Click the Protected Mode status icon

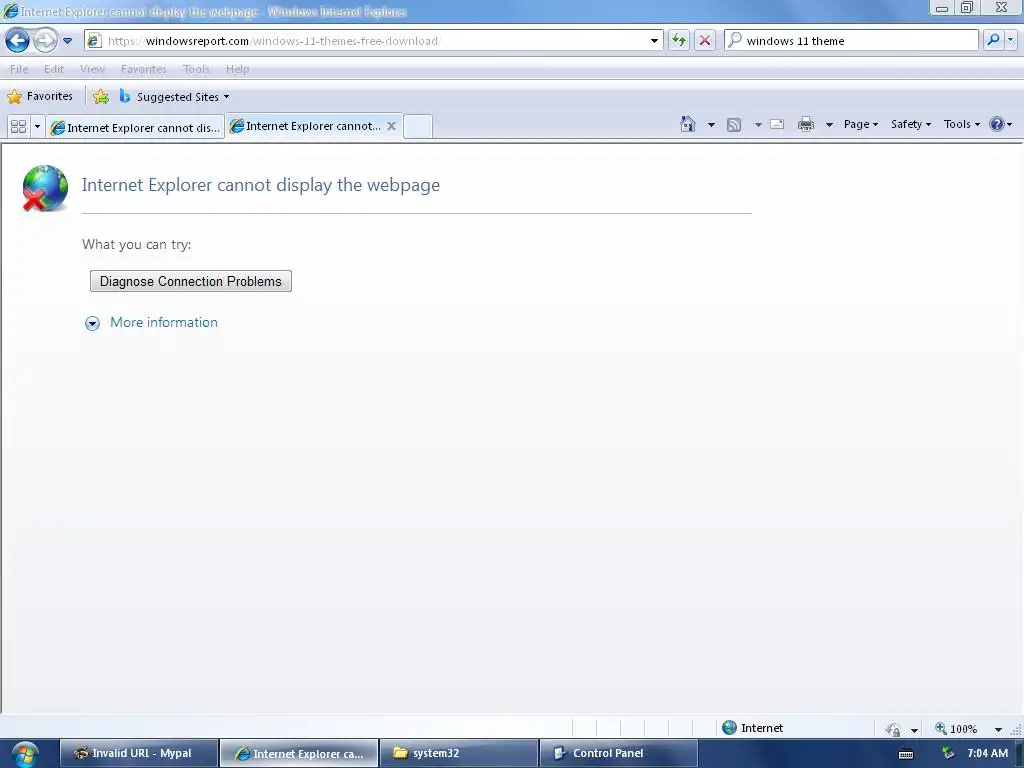point(893,729)
